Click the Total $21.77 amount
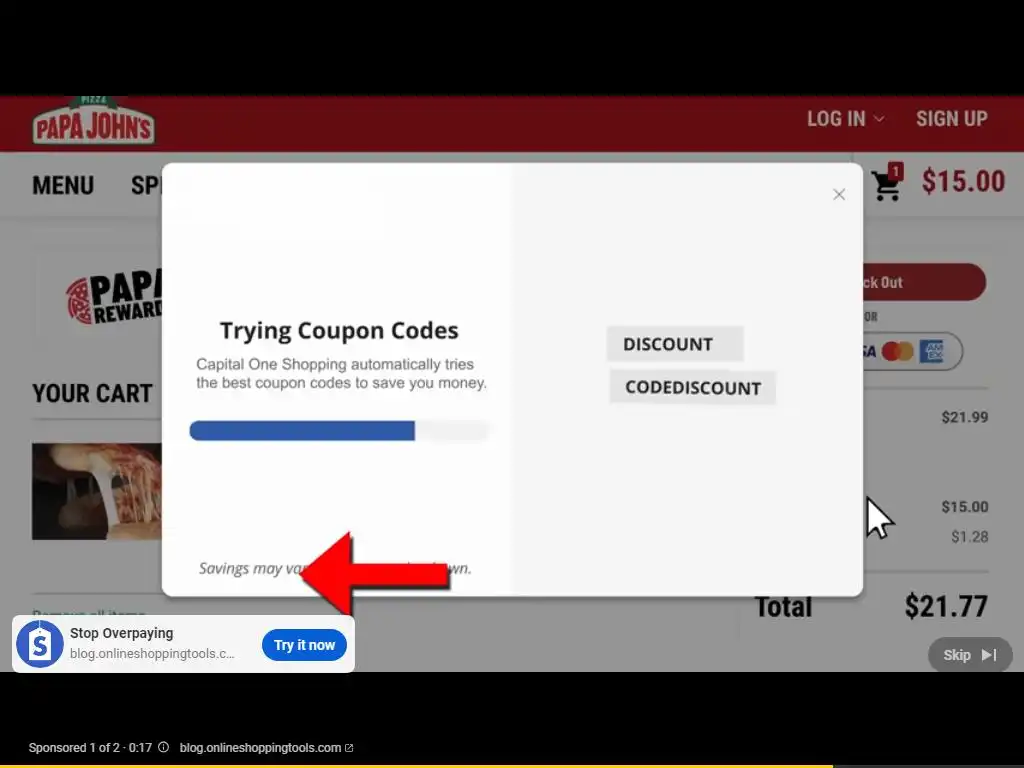 (x=946, y=606)
